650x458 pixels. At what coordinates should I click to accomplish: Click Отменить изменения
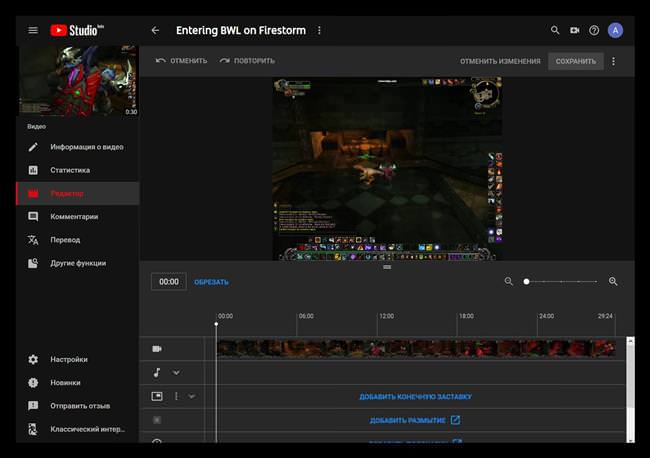[500, 61]
